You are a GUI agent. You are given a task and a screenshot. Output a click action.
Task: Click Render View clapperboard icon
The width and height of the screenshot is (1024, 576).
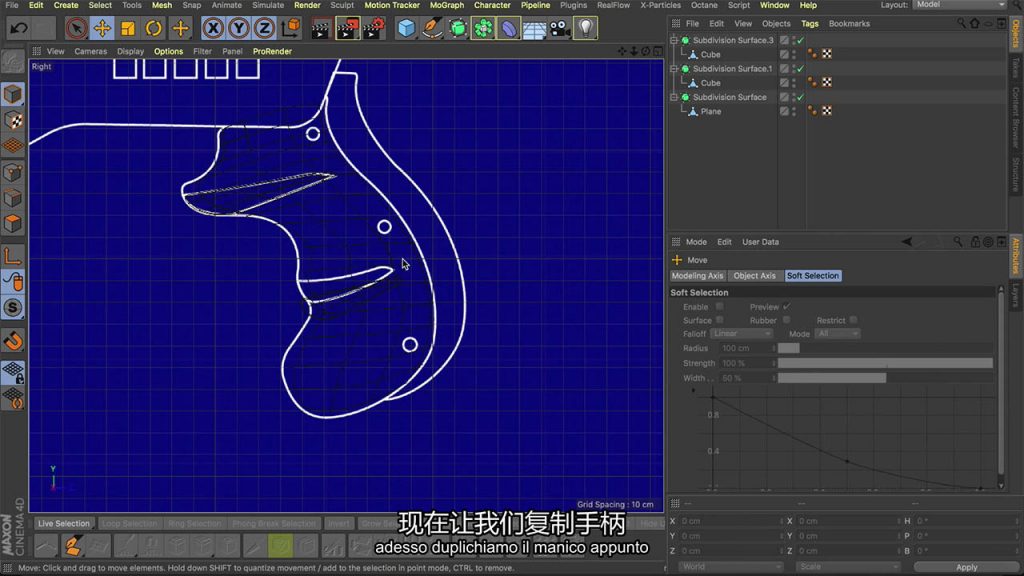pos(321,28)
